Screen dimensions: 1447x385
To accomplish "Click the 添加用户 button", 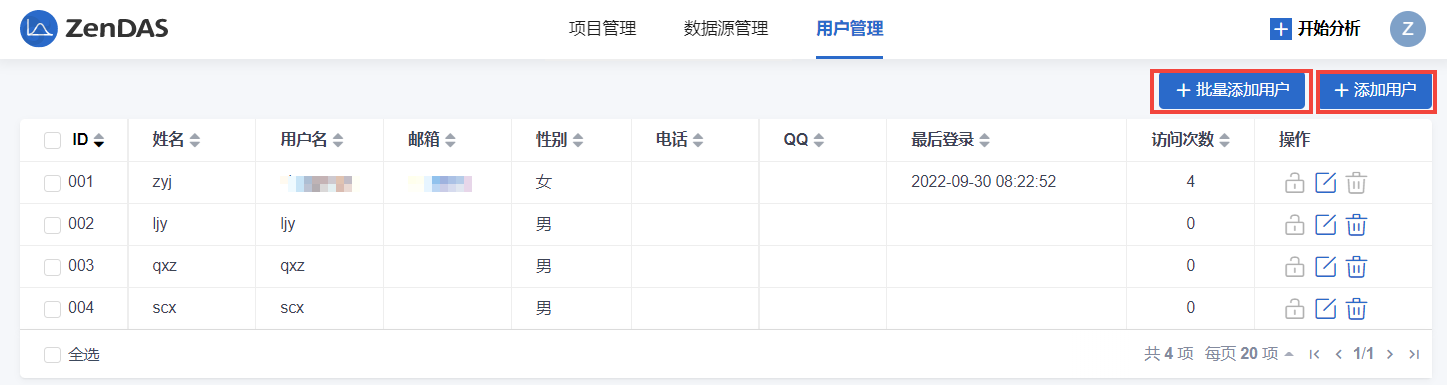I will 1375,90.
